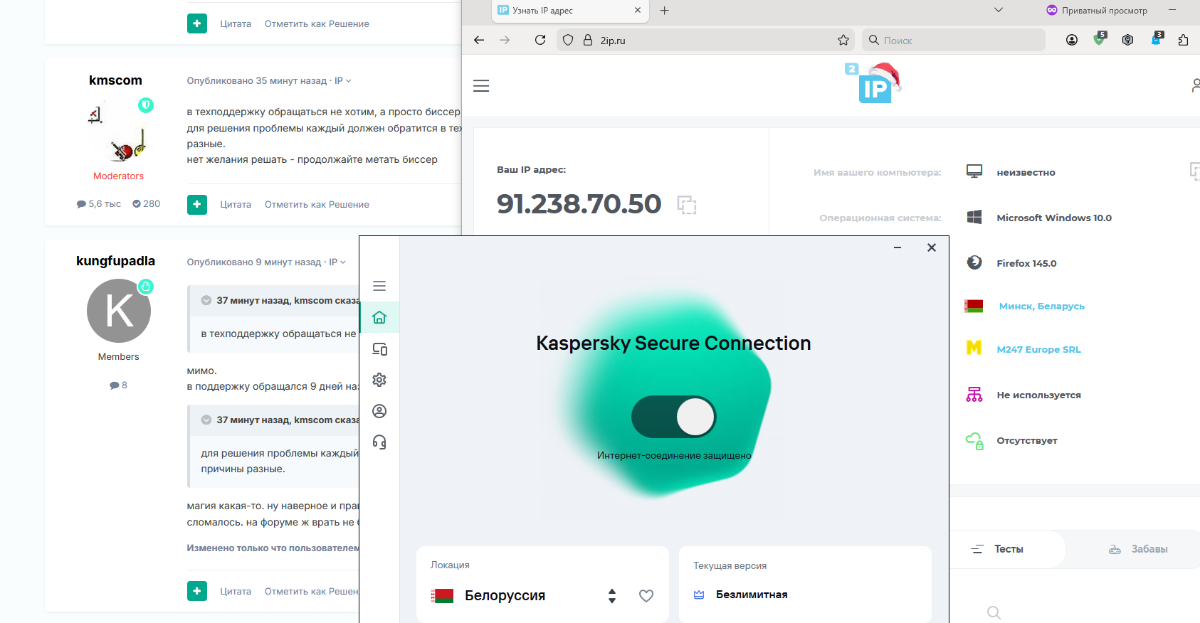
Task: Click kmscom's moderator shield badge
Action: (x=145, y=104)
